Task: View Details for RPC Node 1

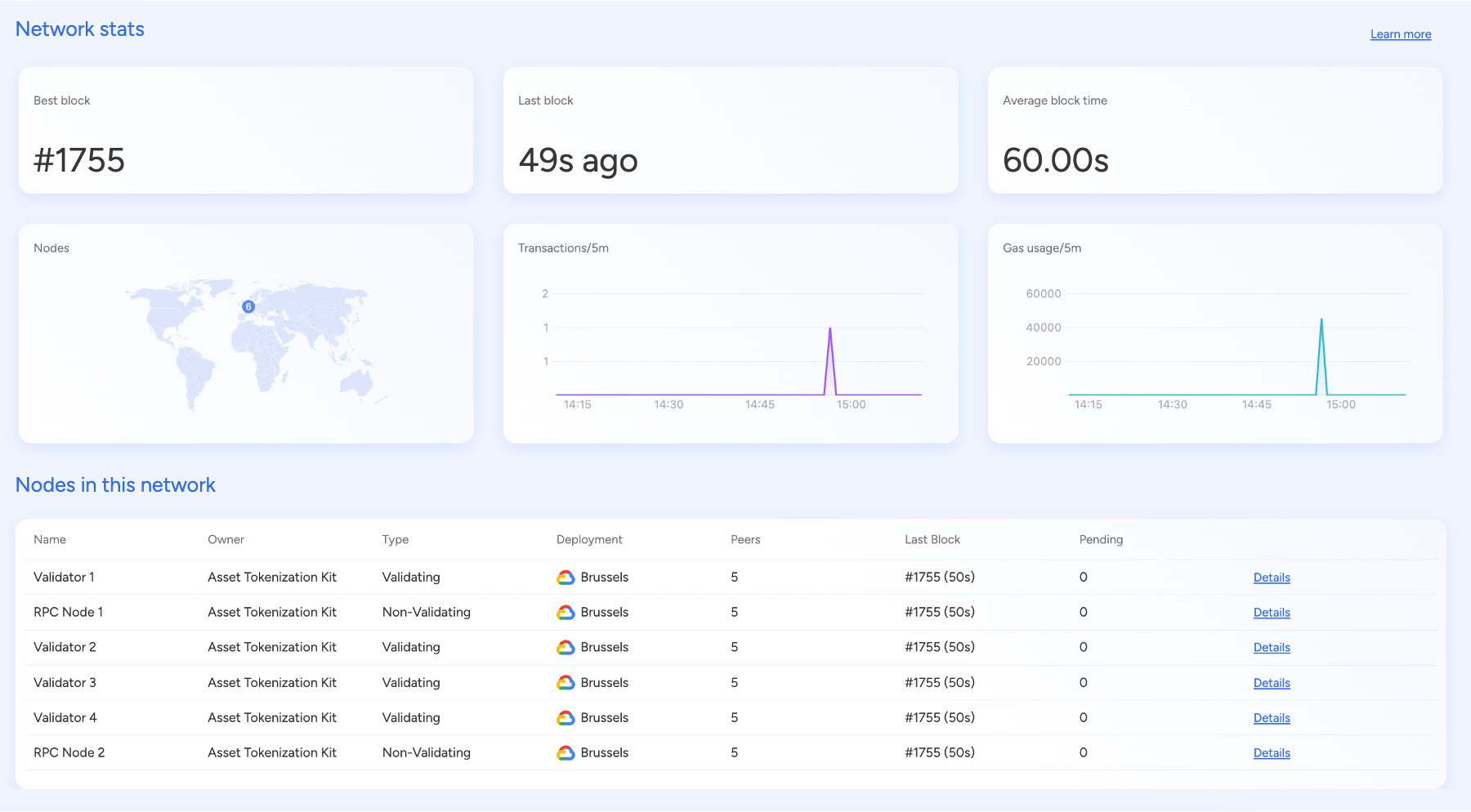Action: [x=1271, y=612]
